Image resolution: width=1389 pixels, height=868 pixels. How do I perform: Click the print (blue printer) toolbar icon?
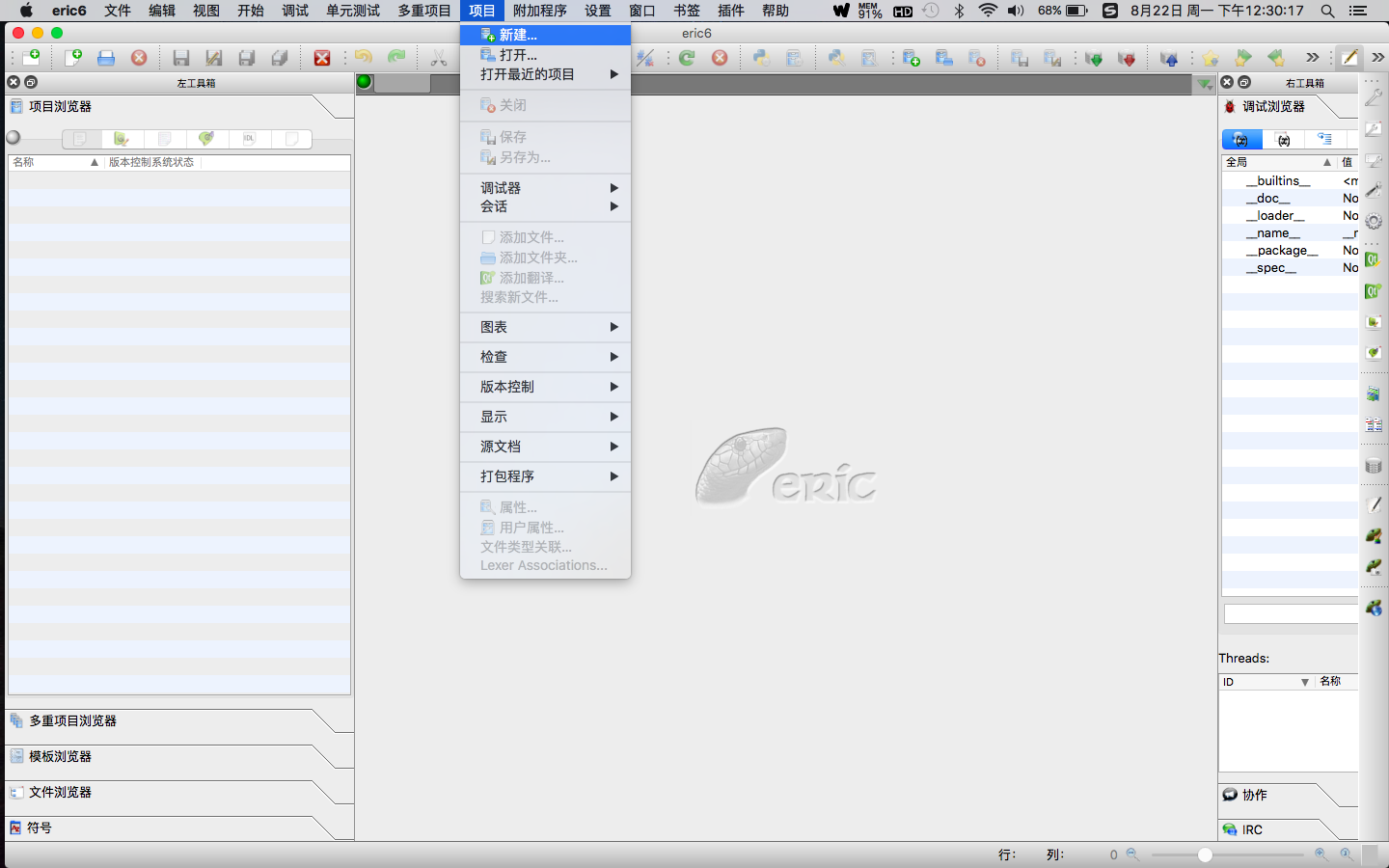[x=106, y=58]
